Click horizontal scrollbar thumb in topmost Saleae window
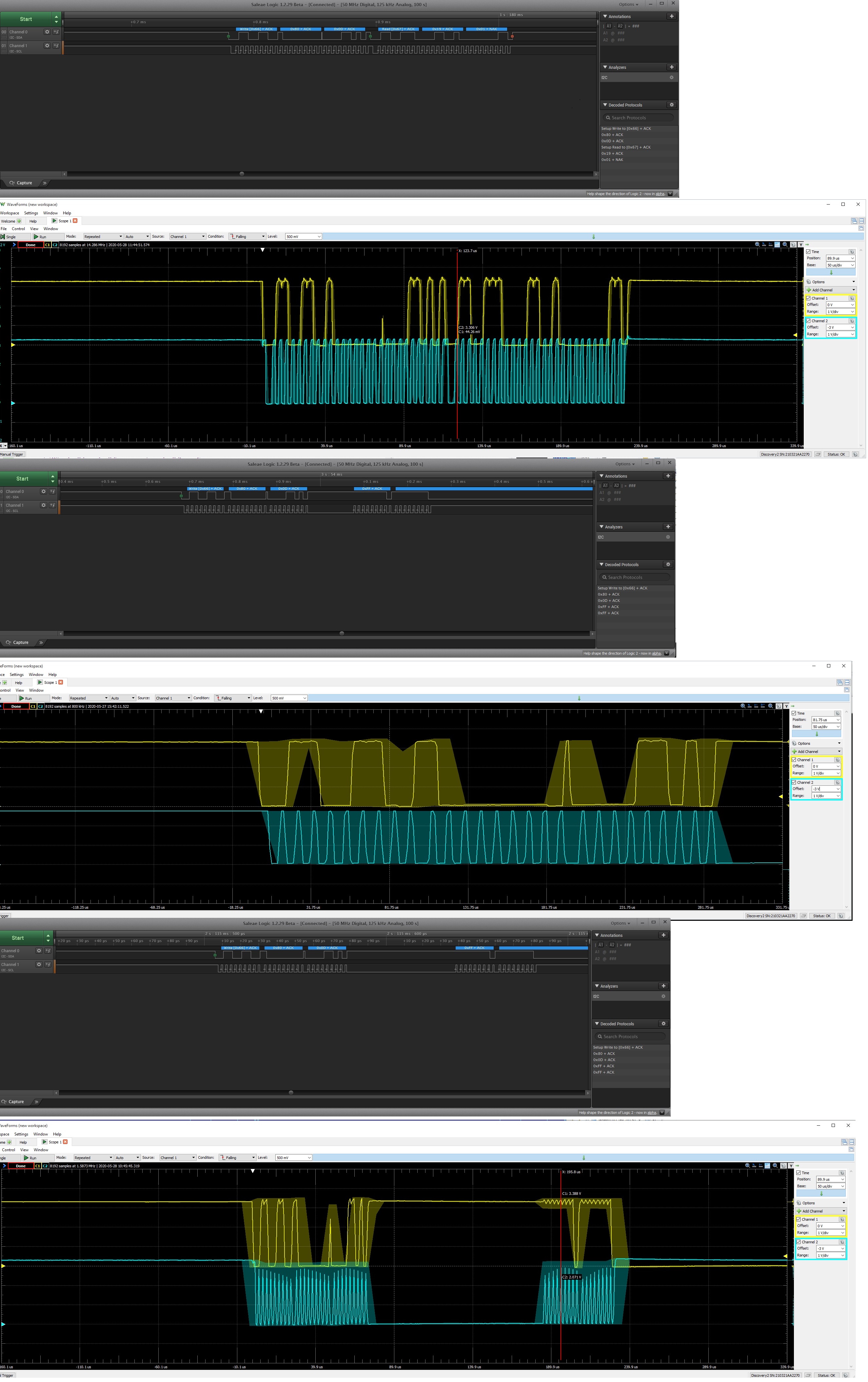 click(x=242, y=174)
